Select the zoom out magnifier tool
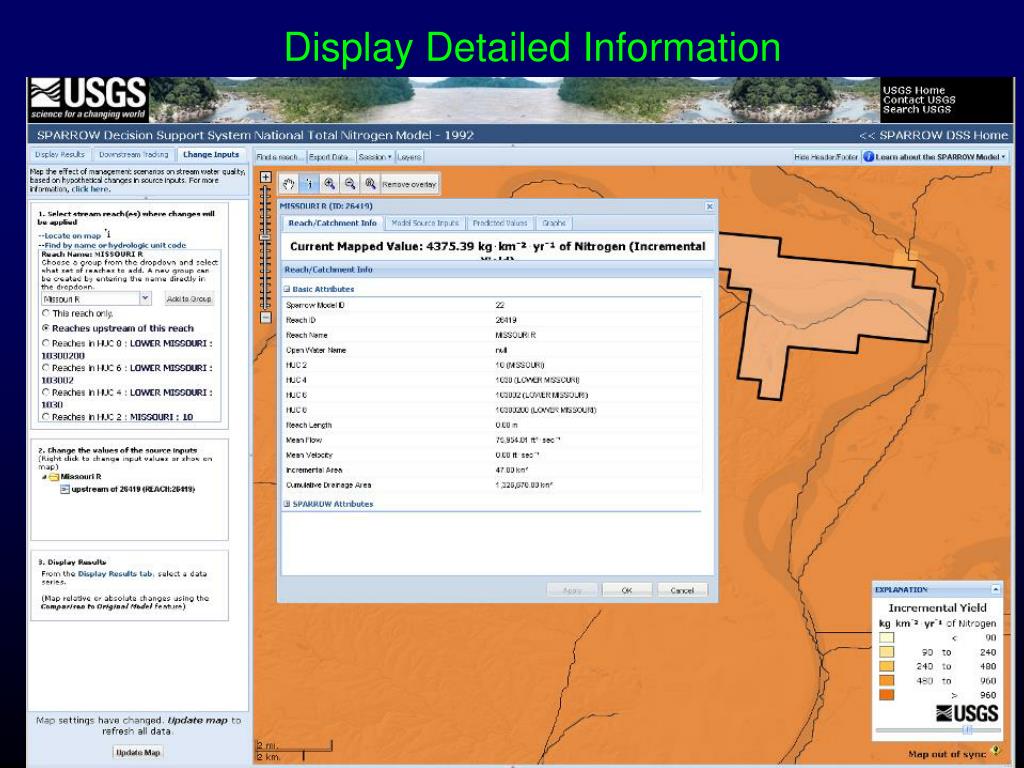This screenshot has height=768, width=1024. click(350, 184)
